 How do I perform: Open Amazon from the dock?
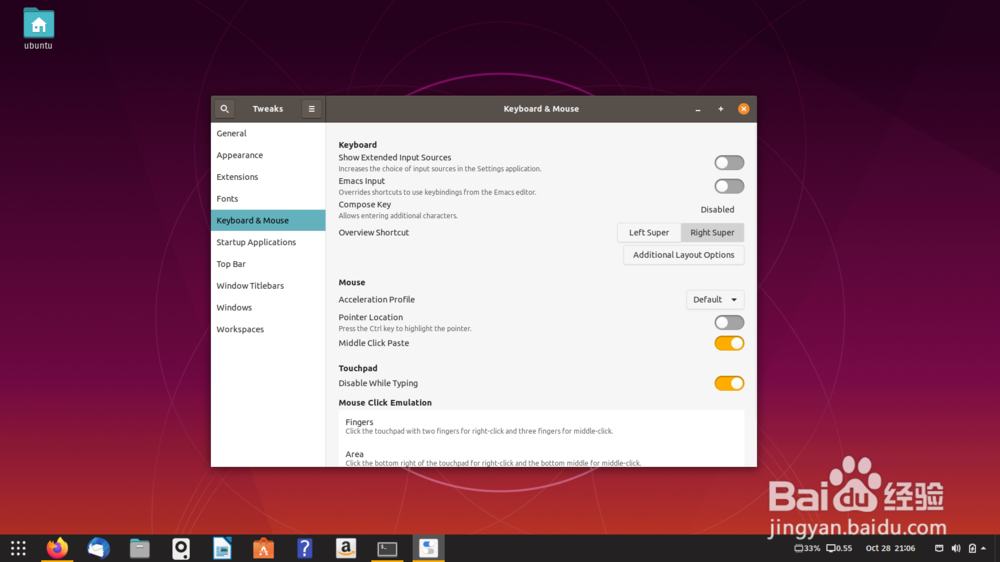346,548
